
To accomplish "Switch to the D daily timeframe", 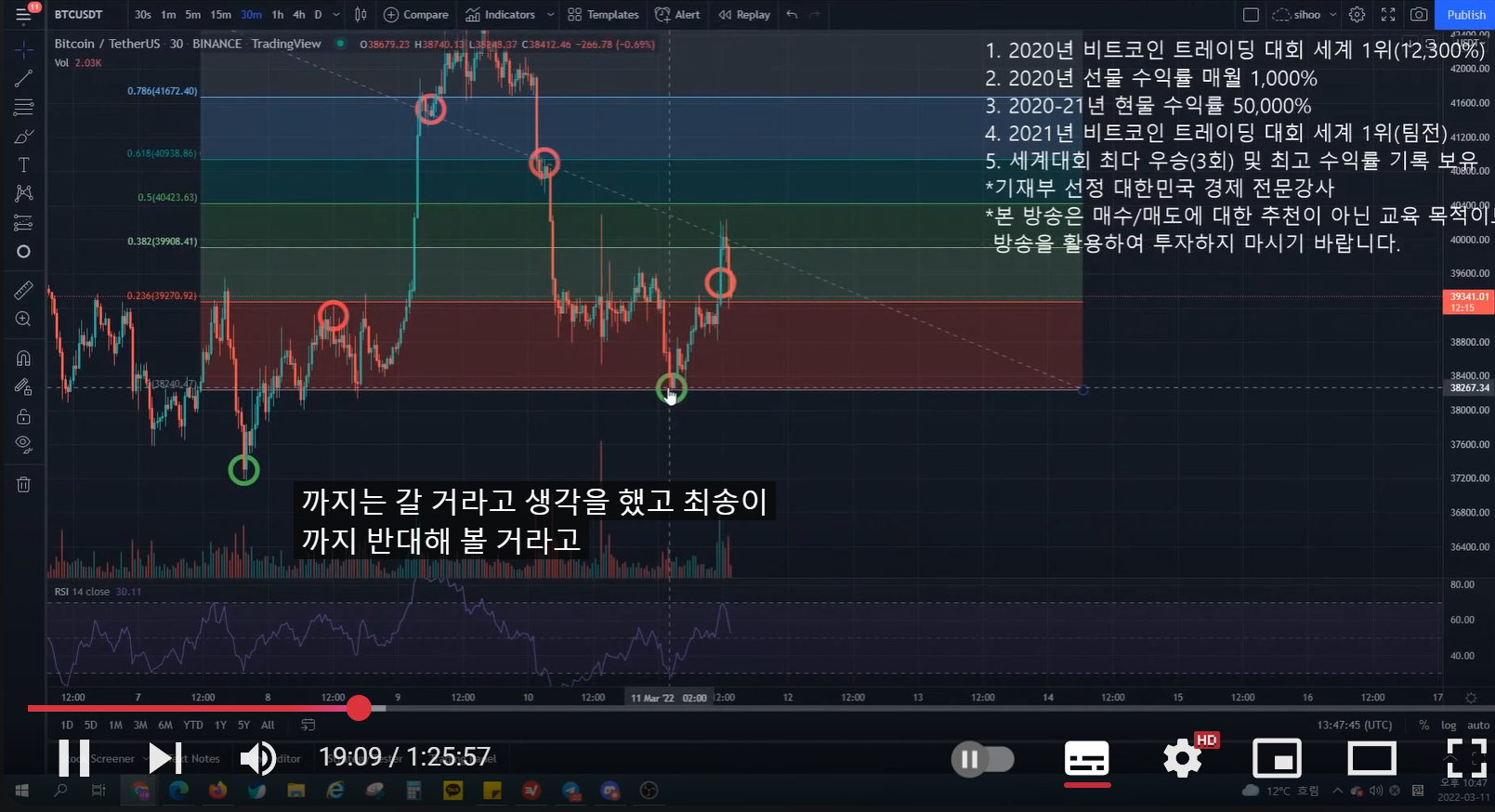I will pos(318,14).
